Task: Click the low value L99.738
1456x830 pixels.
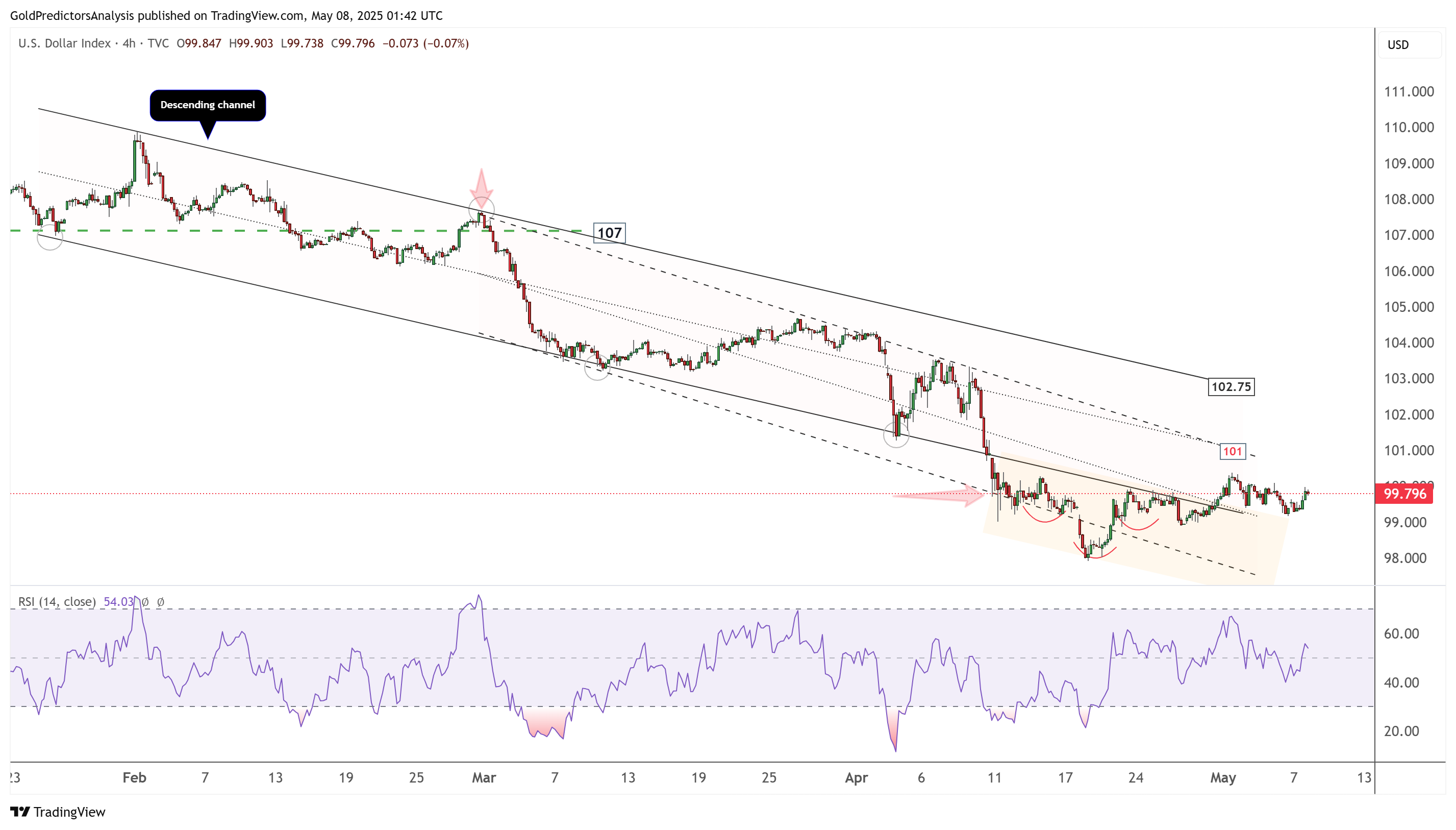Action: (303, 43)
